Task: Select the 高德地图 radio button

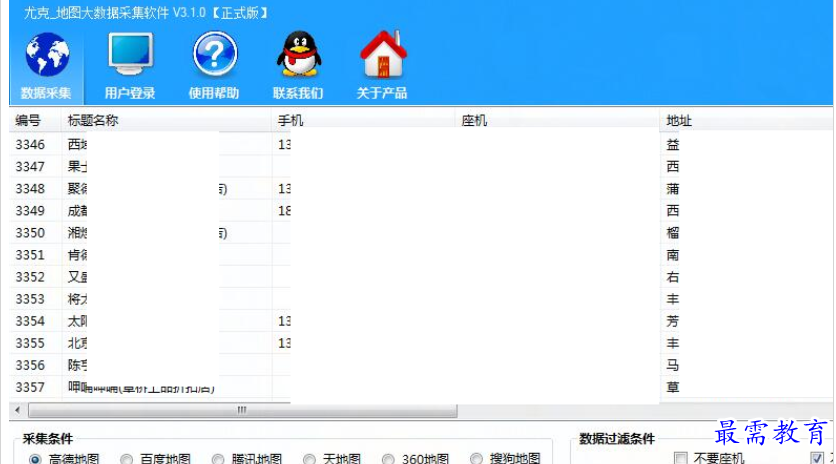Action: click(35, 459)
